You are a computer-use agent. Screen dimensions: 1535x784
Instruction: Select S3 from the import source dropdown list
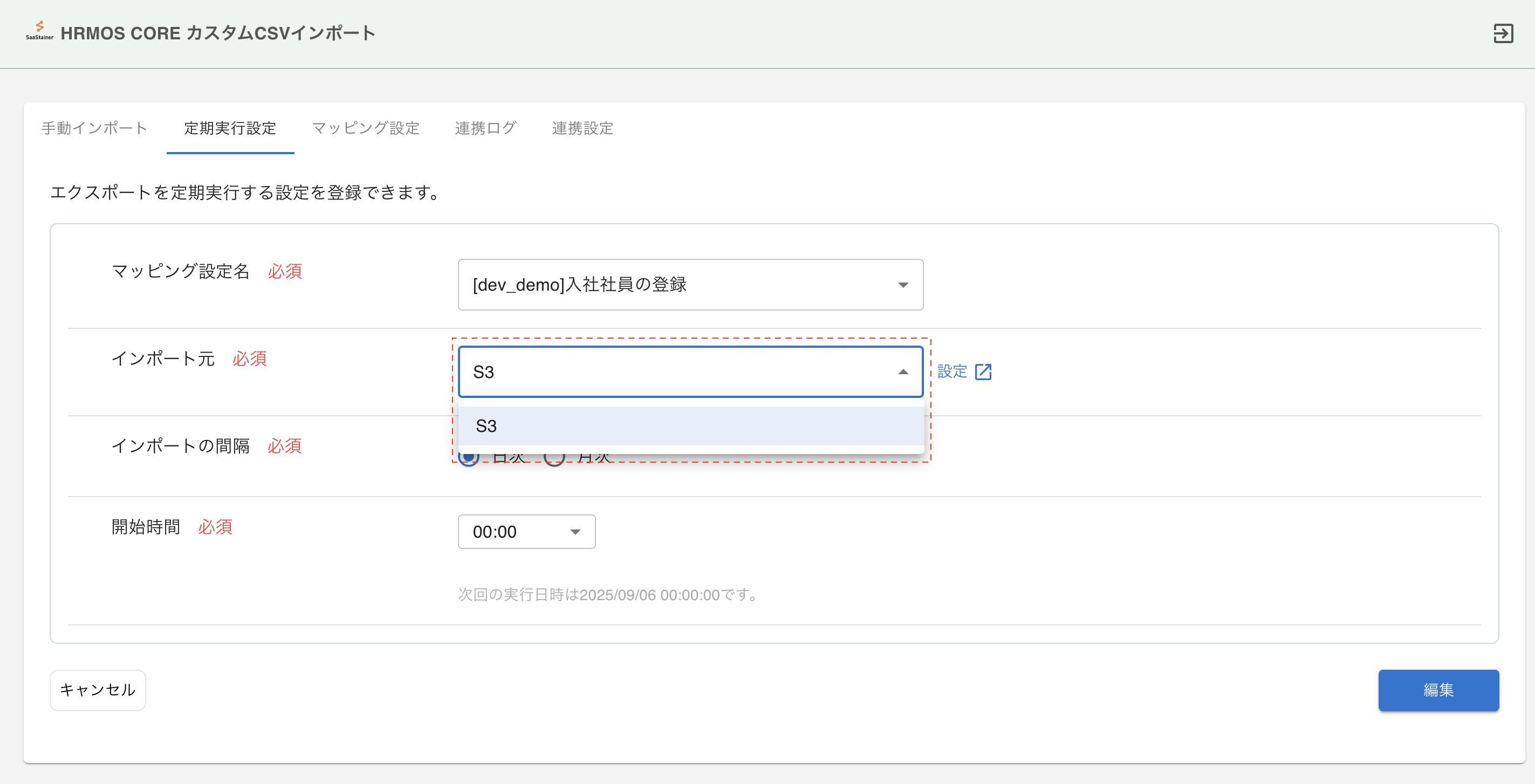690,425
